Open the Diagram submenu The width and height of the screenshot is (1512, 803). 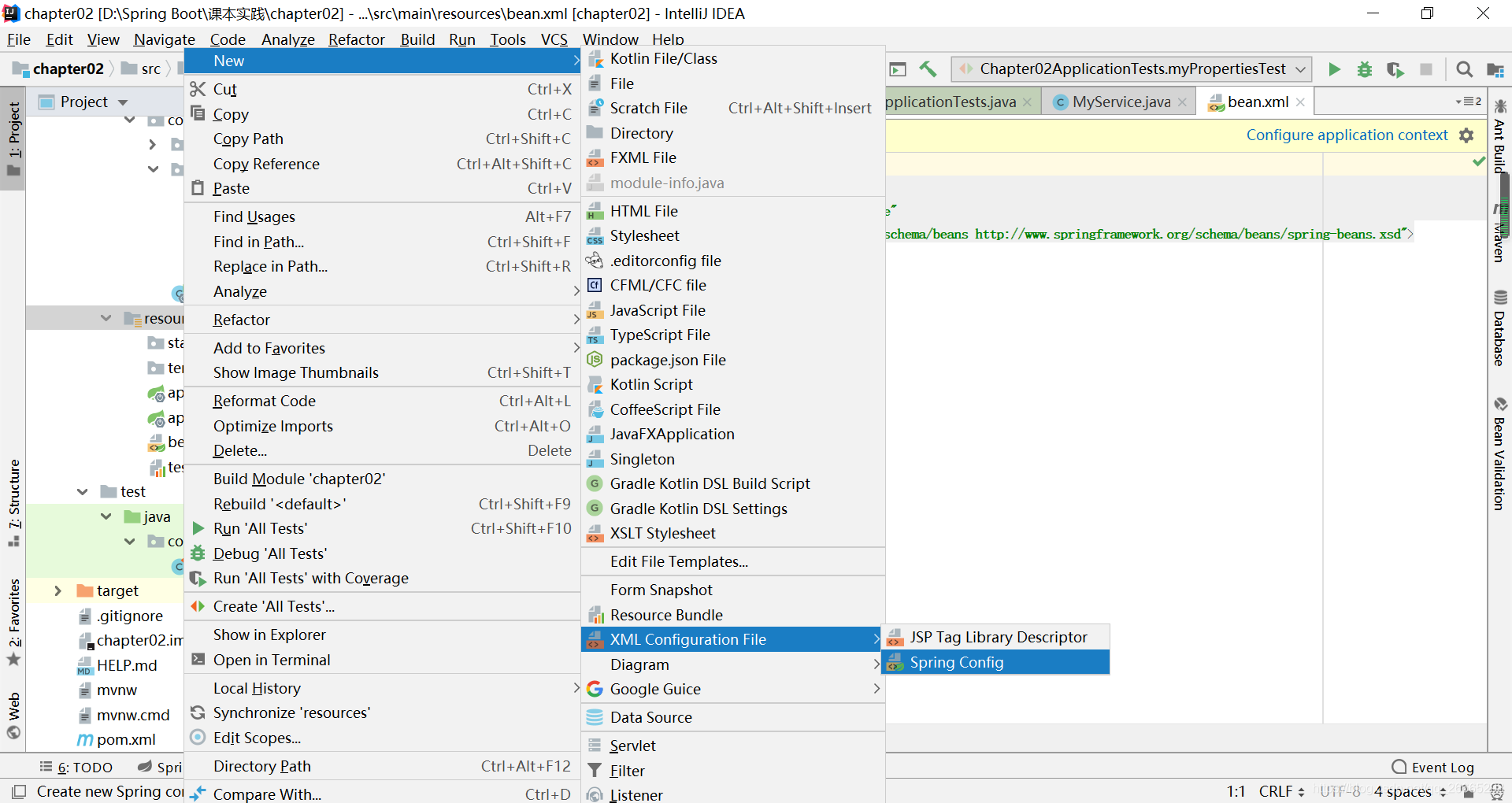point(732,664)
